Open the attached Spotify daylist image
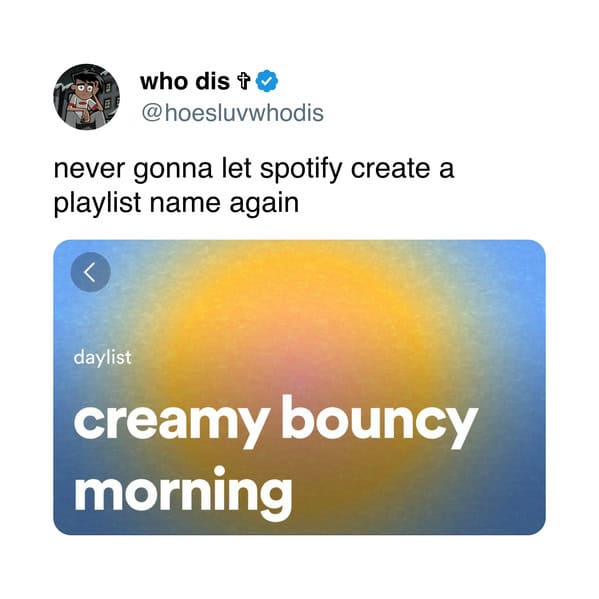The width and height of the screenshot is (599, 599). 300,387
